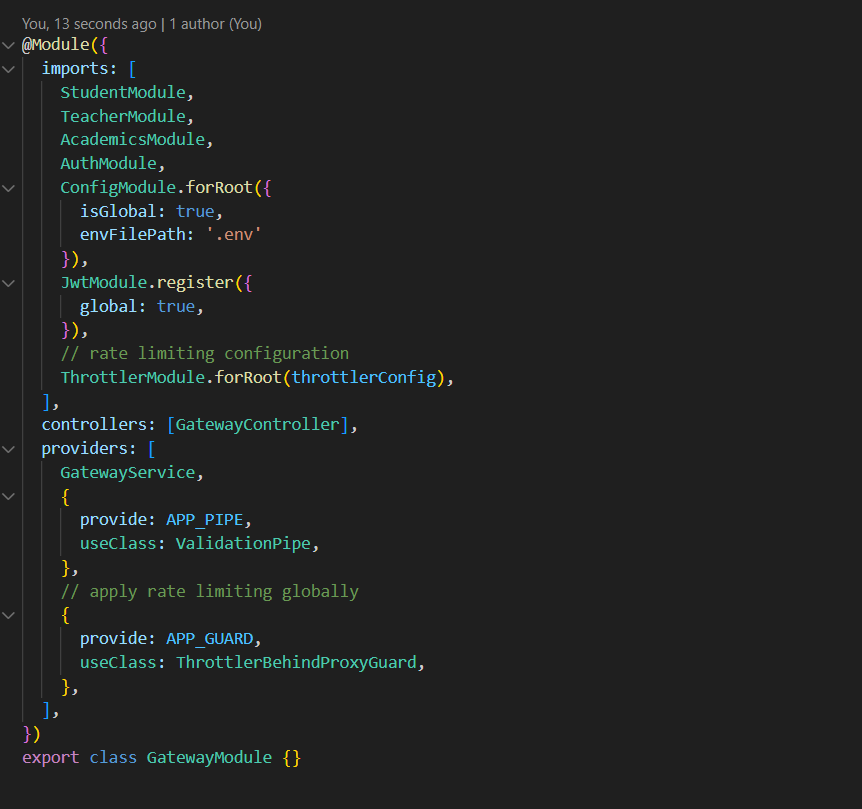Image resolution: width=862 pixels, height=809 pixels.
Task: Click on GatewayModule class name
Action: click(x=209, y=758)
